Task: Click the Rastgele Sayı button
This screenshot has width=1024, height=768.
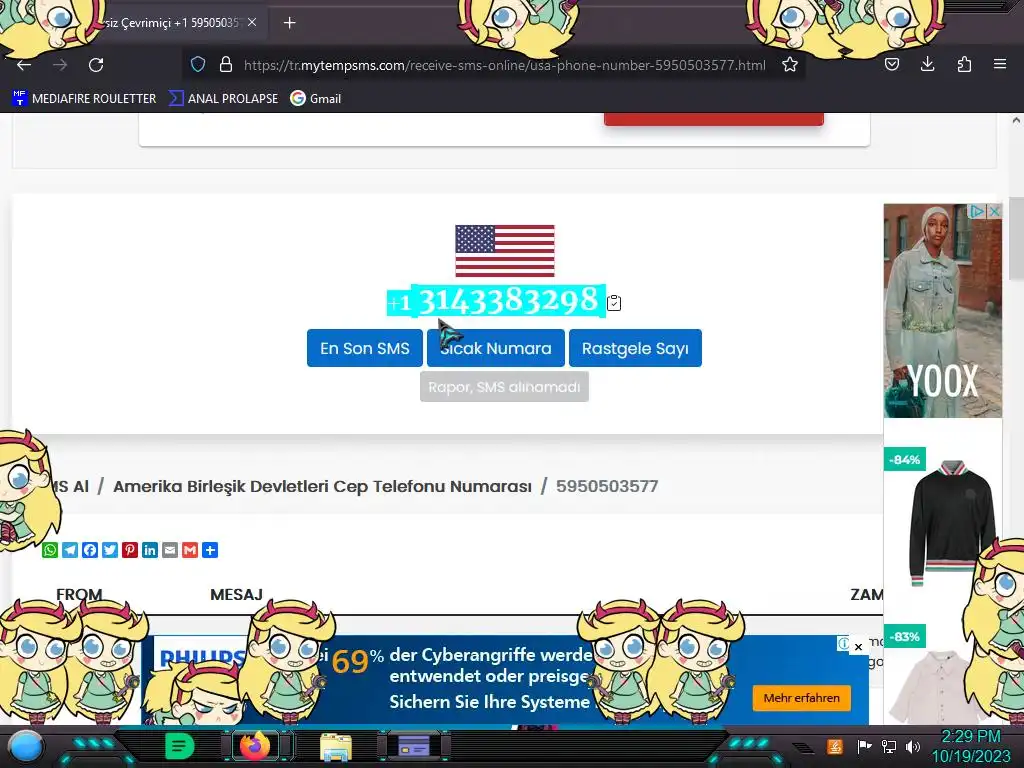Action: point(635,348)
